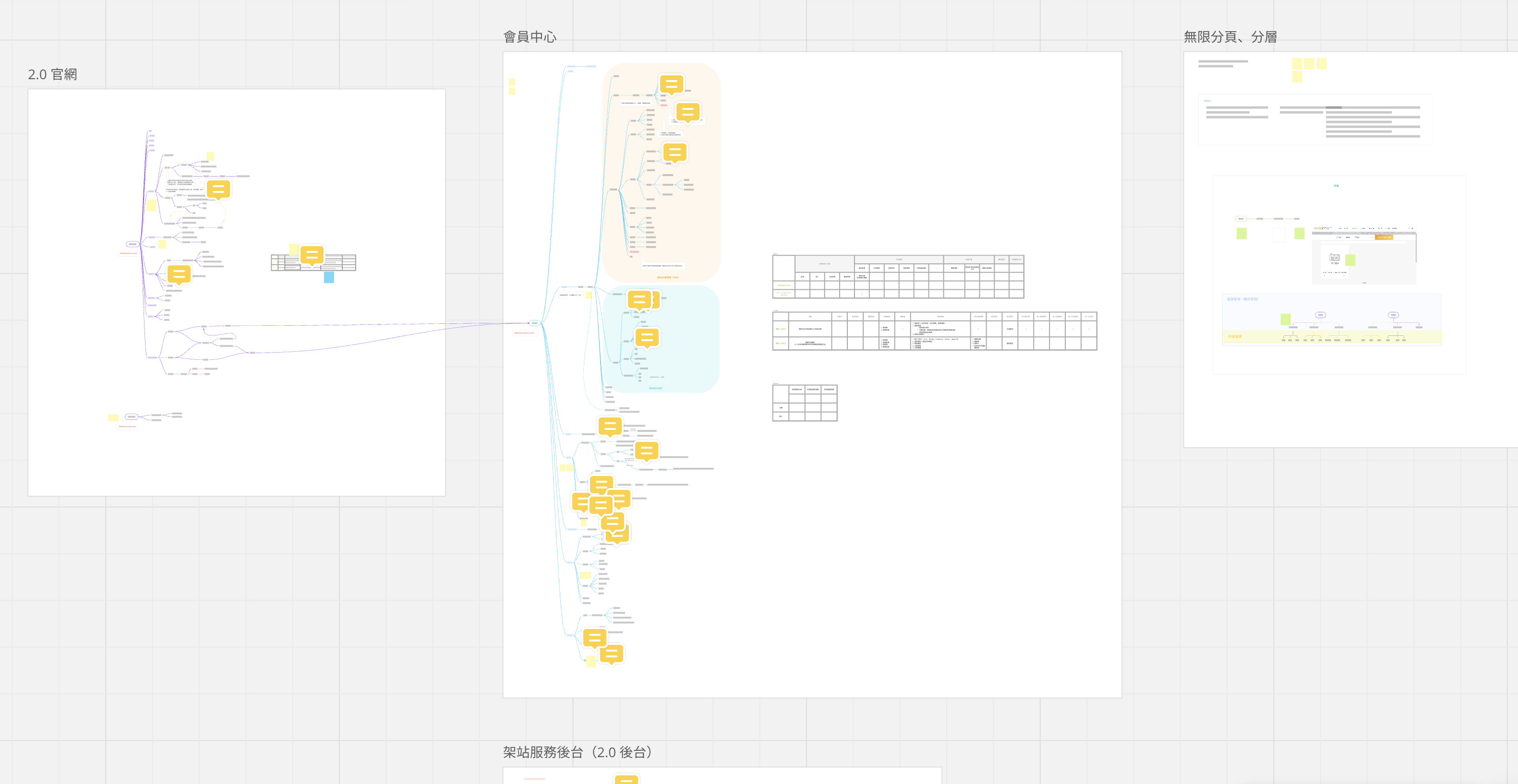Viewport: 1518px width, 784px height.
Task: Open the lowest comment bubble in 會員中心 frame
Action: click(611, 653)
